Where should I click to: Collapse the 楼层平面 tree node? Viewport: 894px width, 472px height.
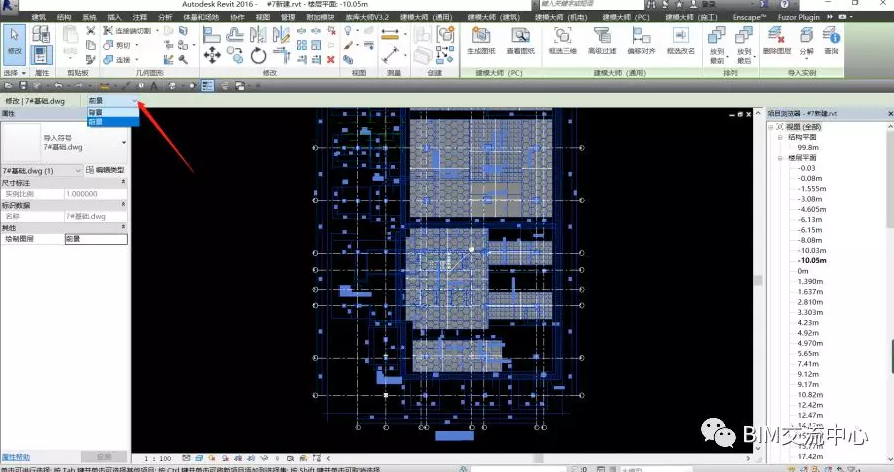pos(782,158)
